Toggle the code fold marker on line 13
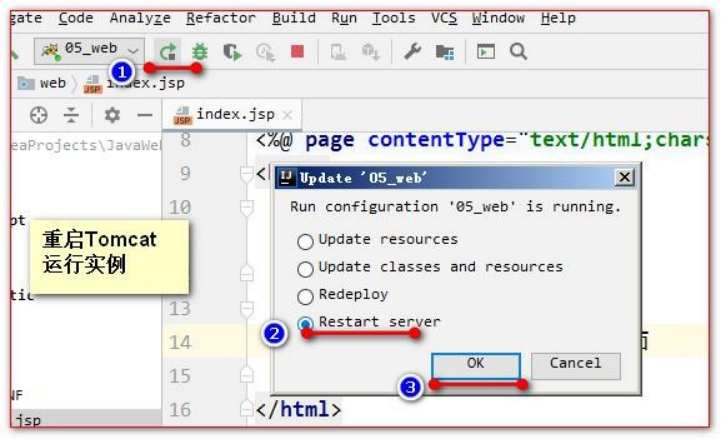 pos(247,309)
